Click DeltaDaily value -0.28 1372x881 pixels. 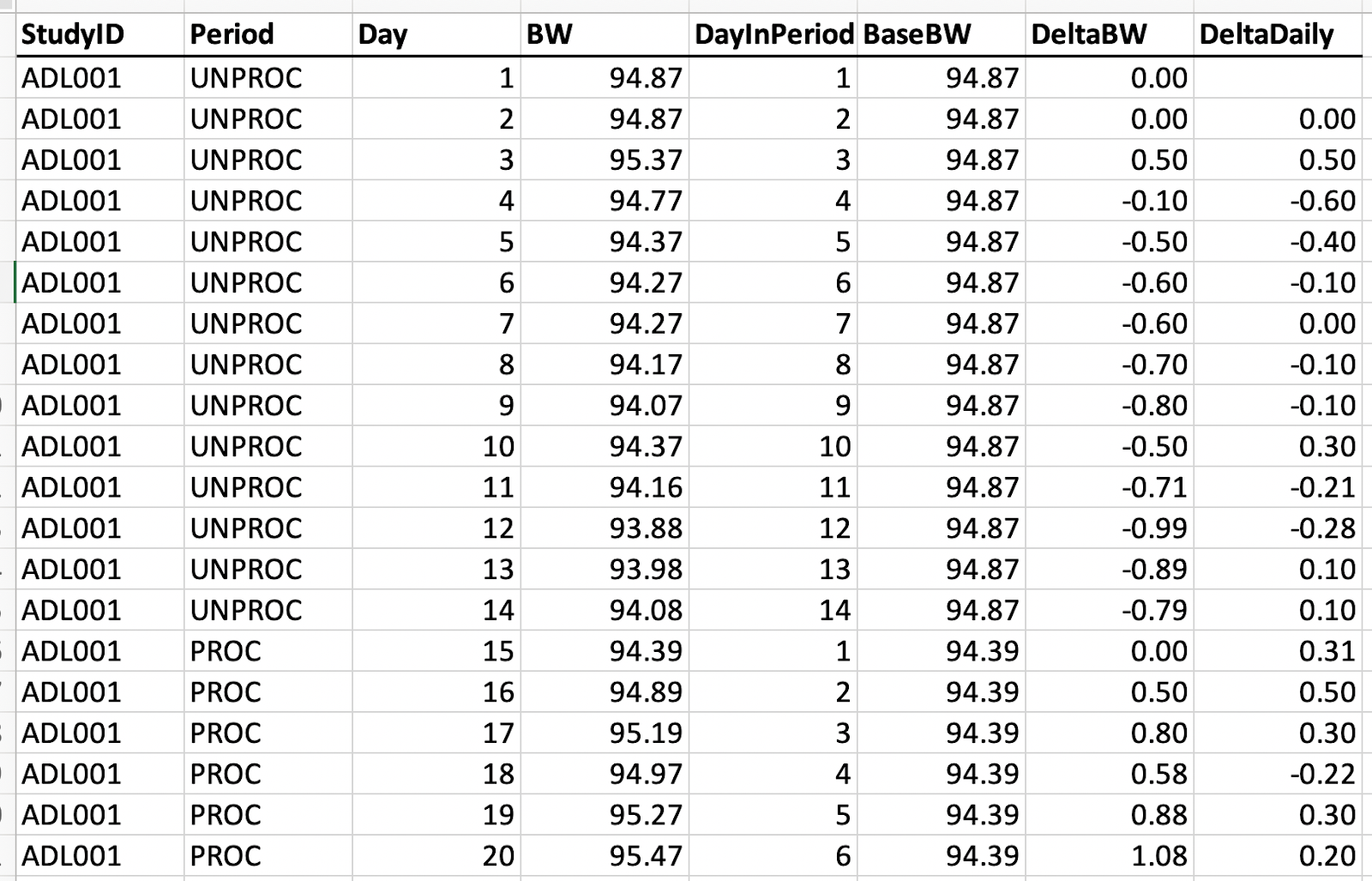pos(1278,528)
